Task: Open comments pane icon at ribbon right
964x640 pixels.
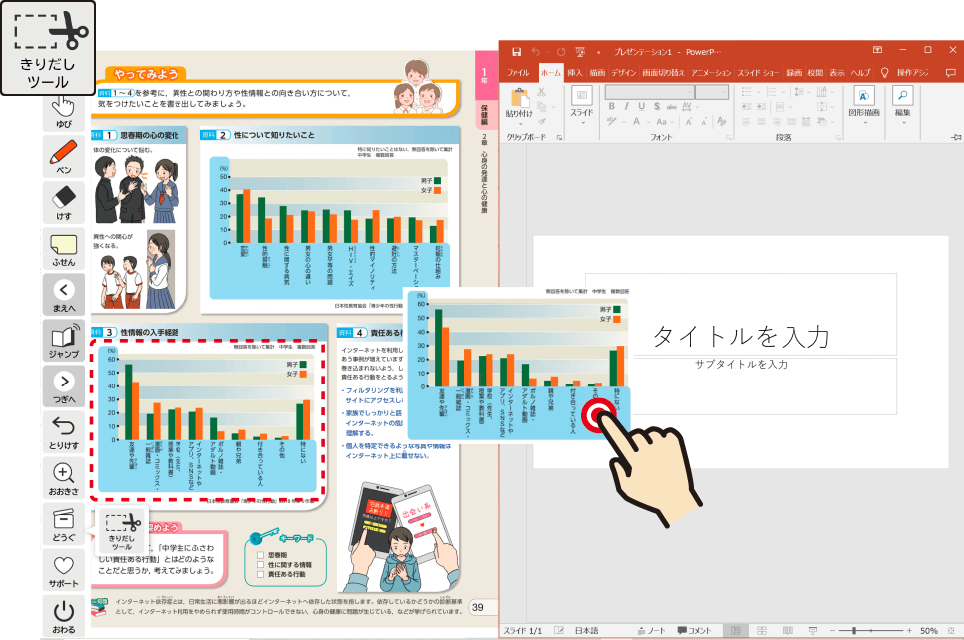Action: point(950,73)
